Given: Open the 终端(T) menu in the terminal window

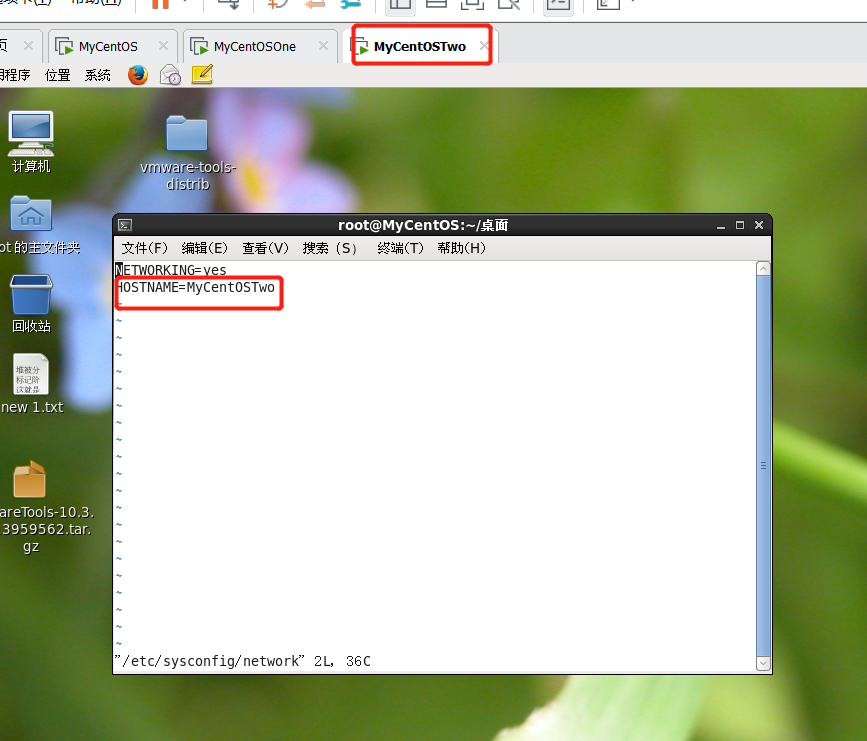Looking at the screenshot, I should coord(399,248).
